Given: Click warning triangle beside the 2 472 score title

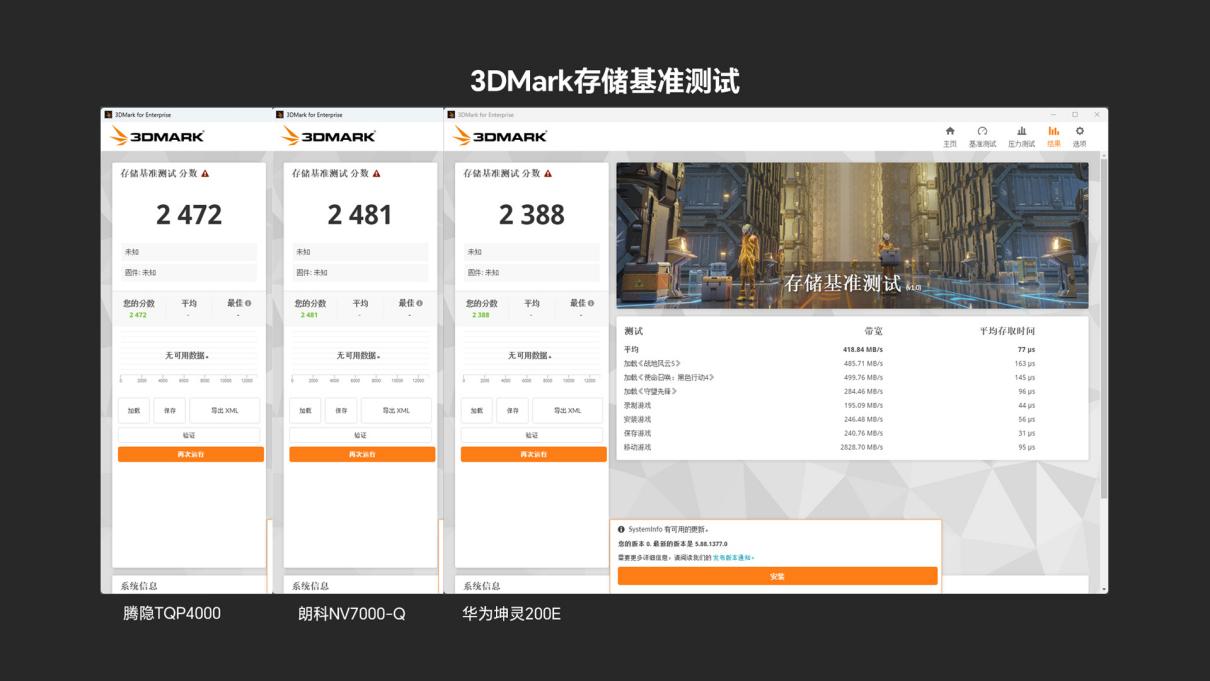Looking at the screenshot, I should (x=205, y=173).
